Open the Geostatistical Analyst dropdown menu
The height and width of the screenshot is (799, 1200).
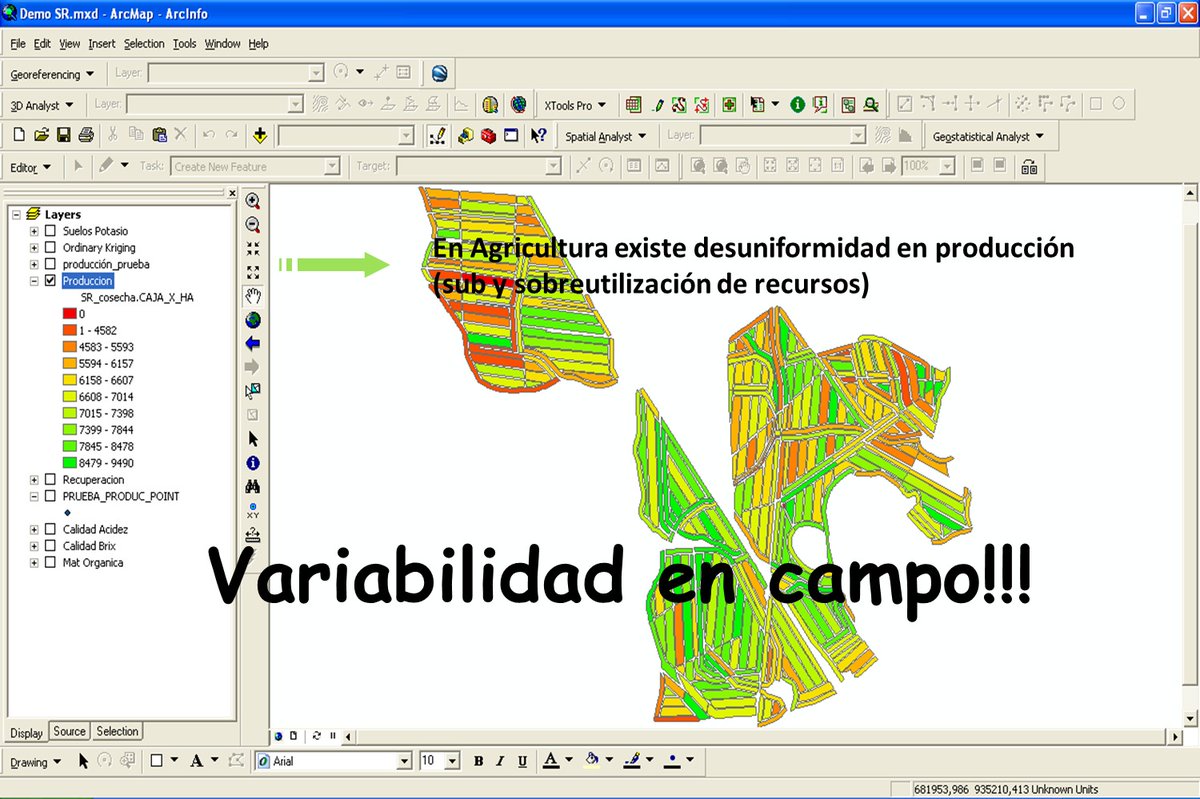[x=988, y=136]
